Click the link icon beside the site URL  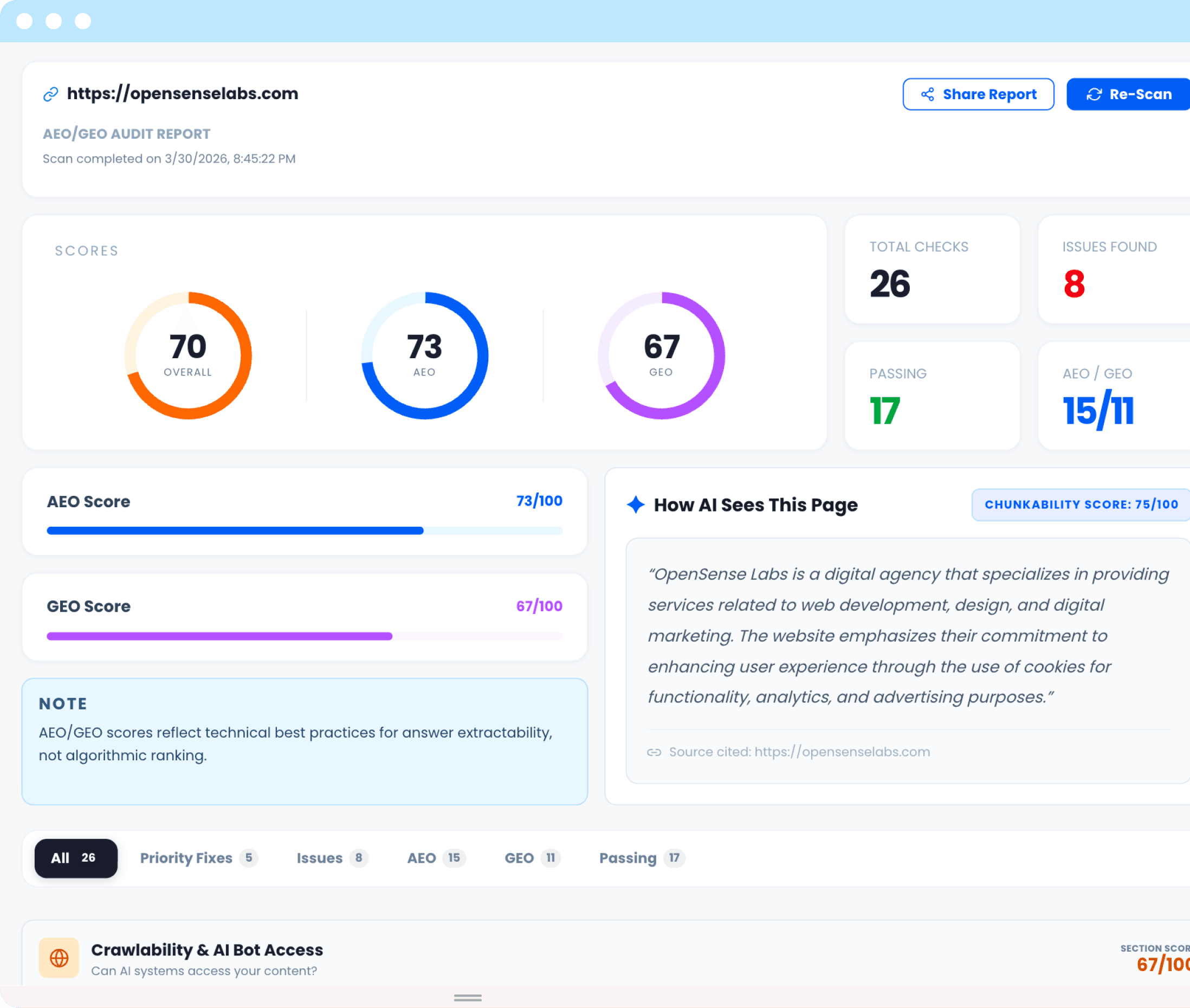point(51,94)
